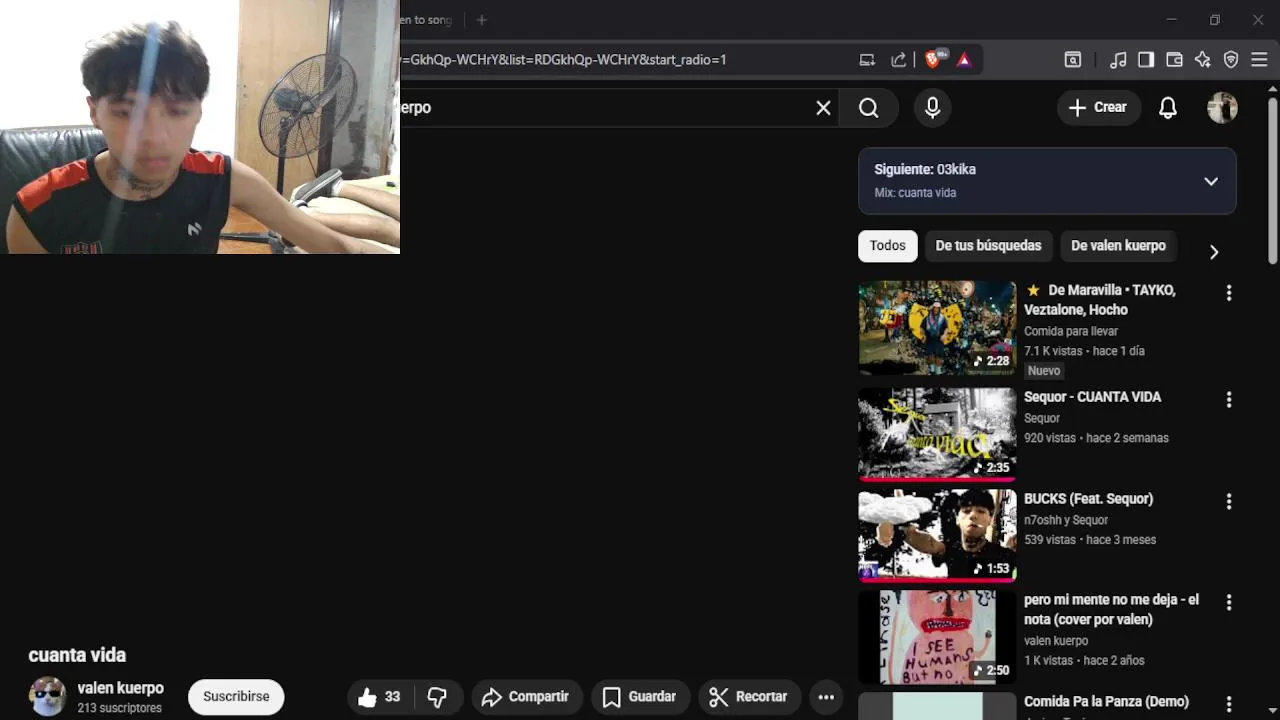The width and height of the screenshot is (1280, 720).
Task: Open Brave Rewards triangle icon
Action: click(x=964, y=60)
